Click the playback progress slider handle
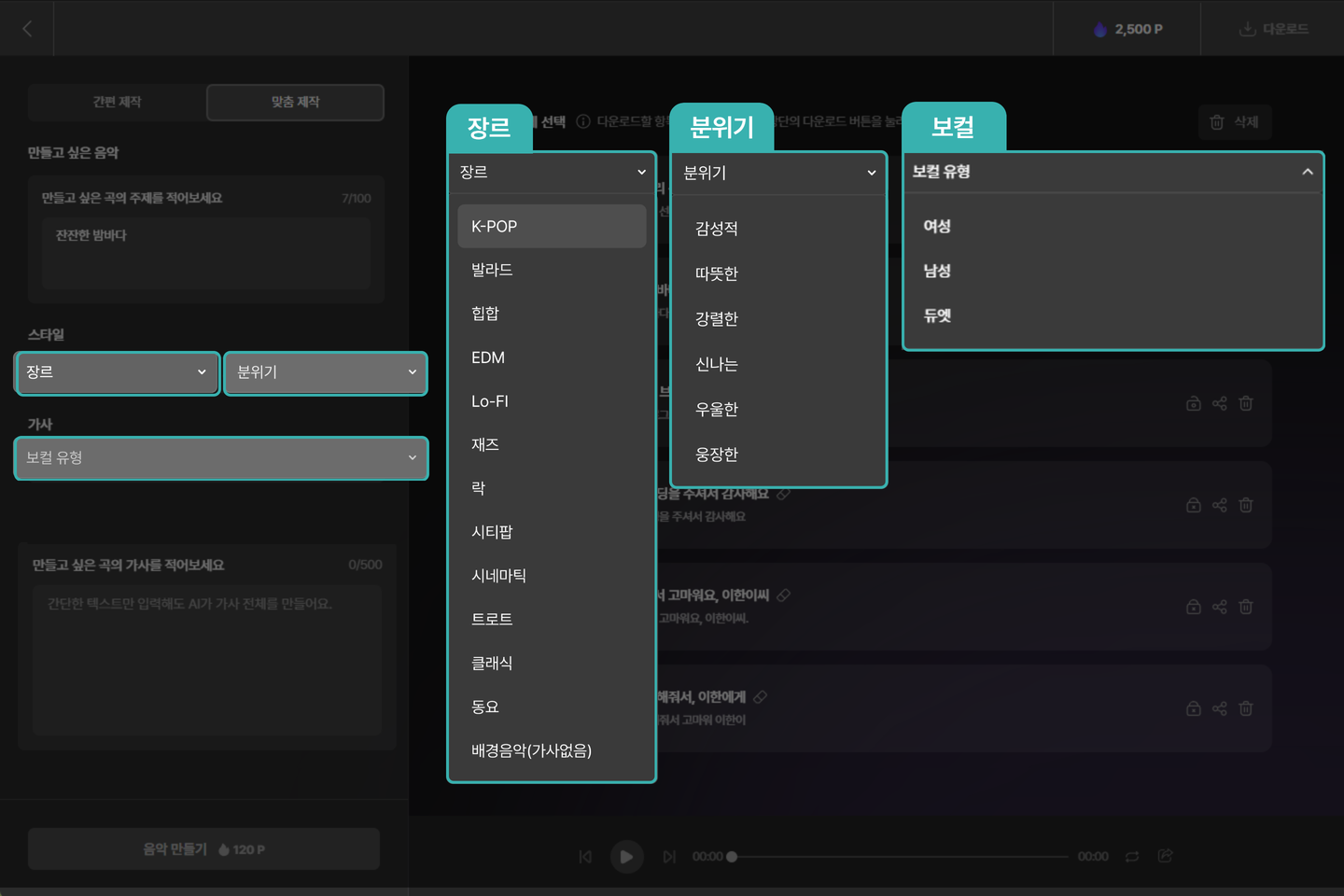This screenshot has width=1344, height=896. (732, 857)
